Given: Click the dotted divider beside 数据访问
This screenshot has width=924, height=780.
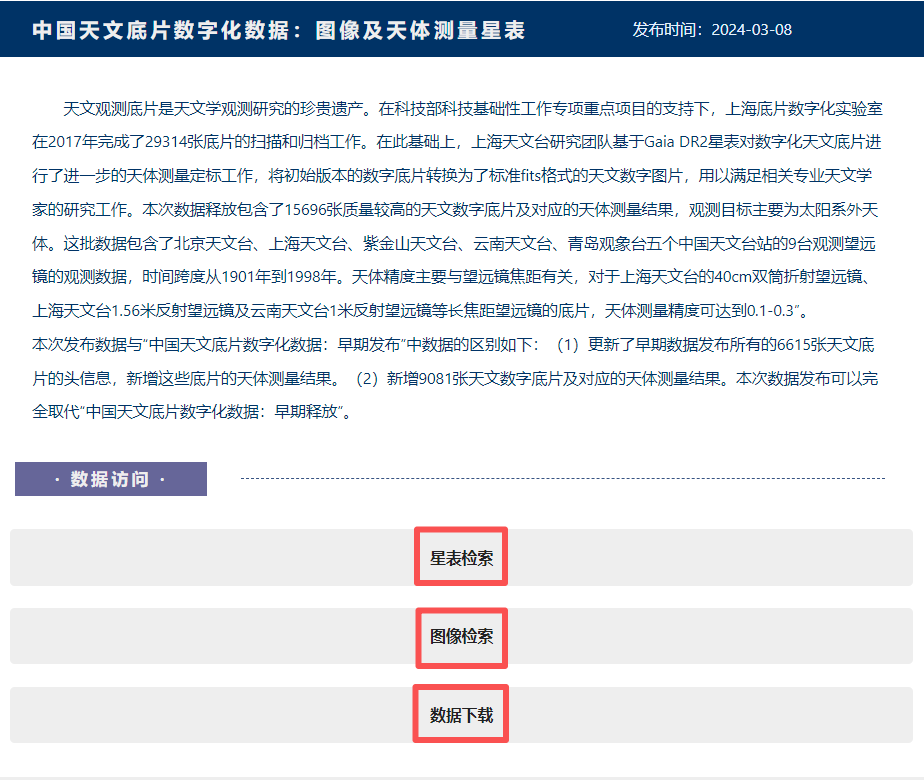Looking at the screenshot, I should tap(562, 478).
